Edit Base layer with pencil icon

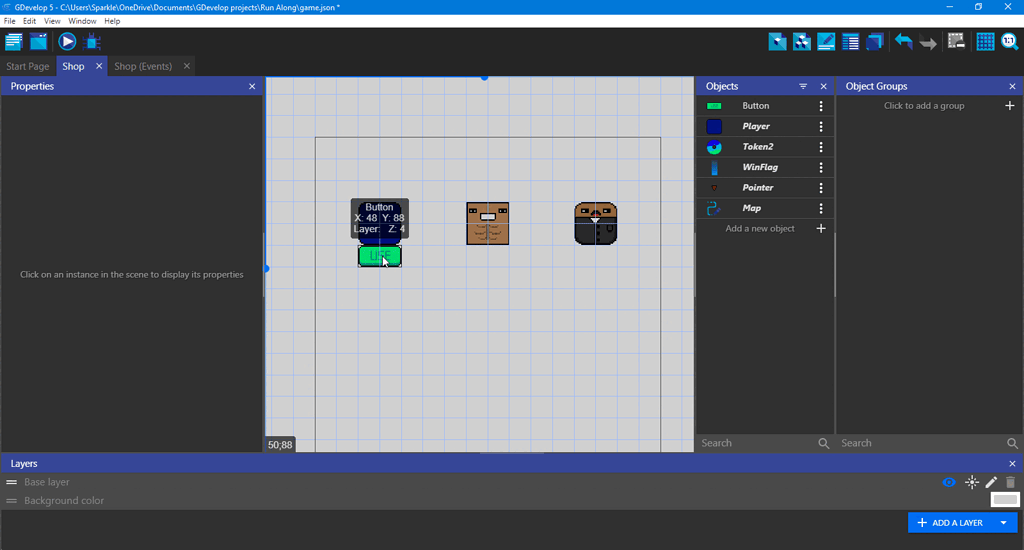pyautogui.click(x=991, y=483)
